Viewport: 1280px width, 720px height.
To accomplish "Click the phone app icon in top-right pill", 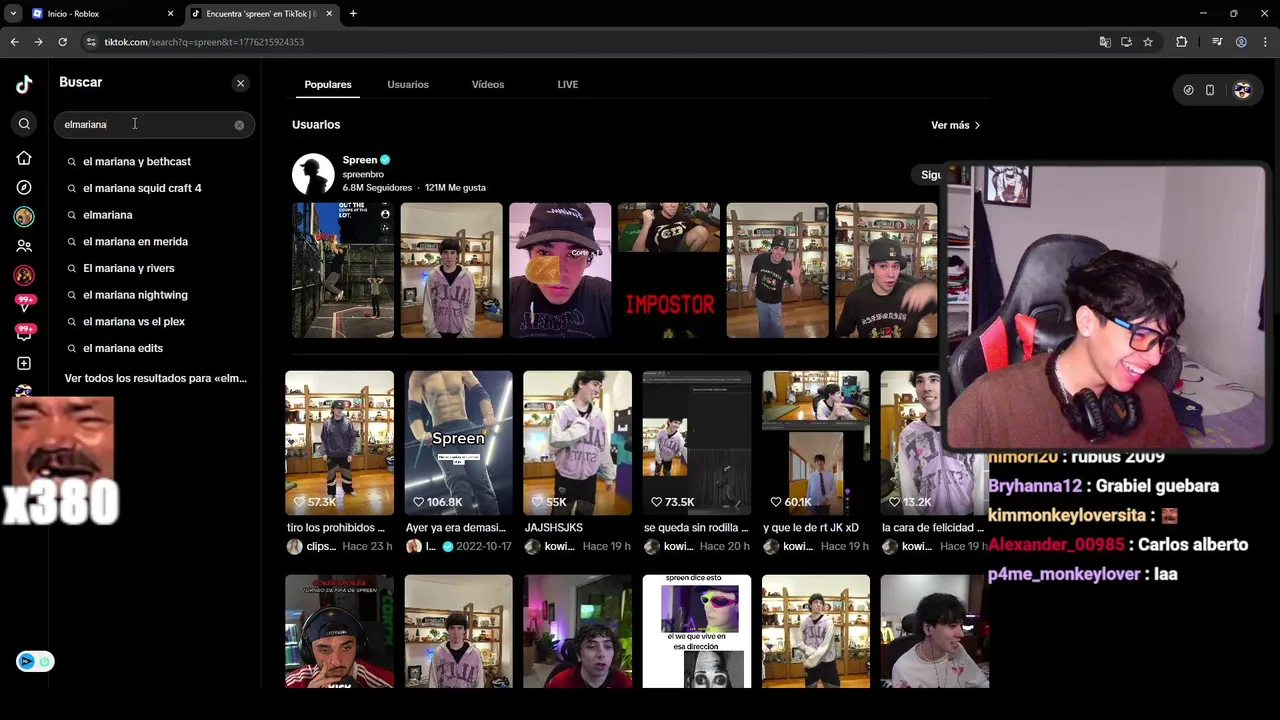I will click(1210, 90).
